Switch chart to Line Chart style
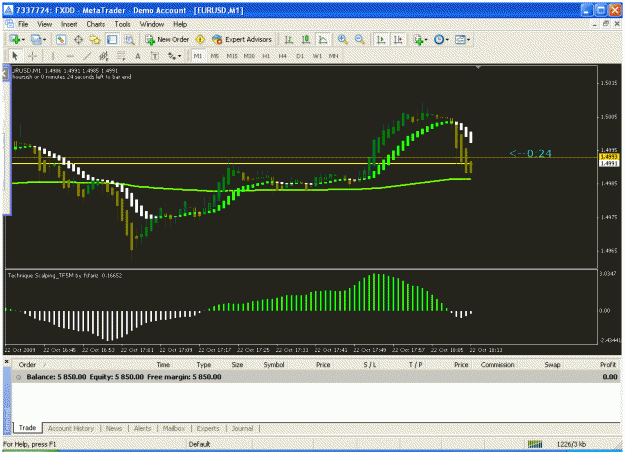 pyautogui.click(x=323, y=39)
